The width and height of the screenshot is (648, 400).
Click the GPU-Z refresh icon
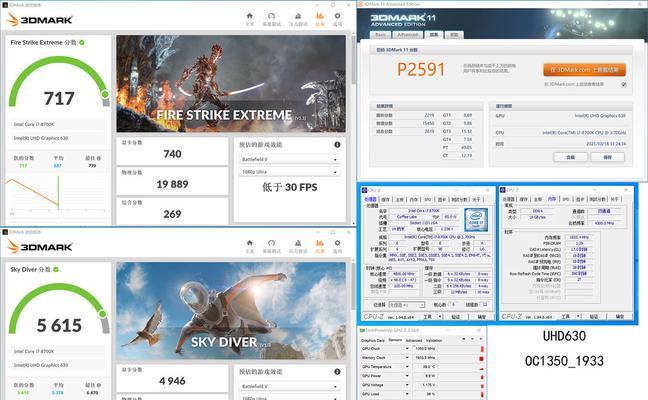click(472, 339)
